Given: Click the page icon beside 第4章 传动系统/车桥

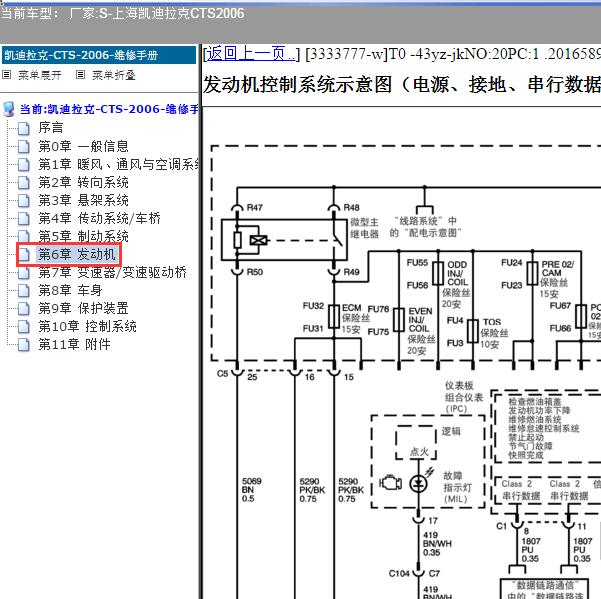Looking at the screenshot, I should click(24, 218).
